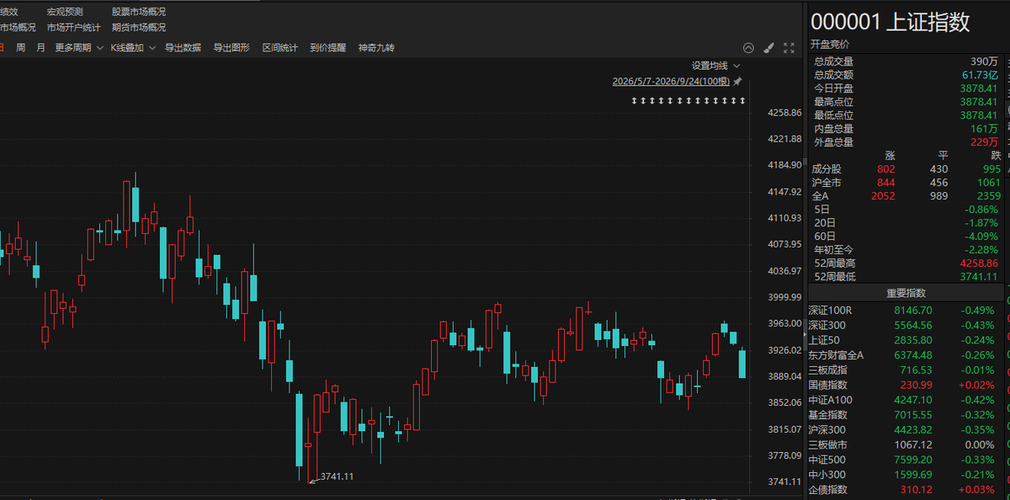The width and height of the screenshot is (1010, 500).
Task: Open 区间统计 tool
Action: point(280,48)
